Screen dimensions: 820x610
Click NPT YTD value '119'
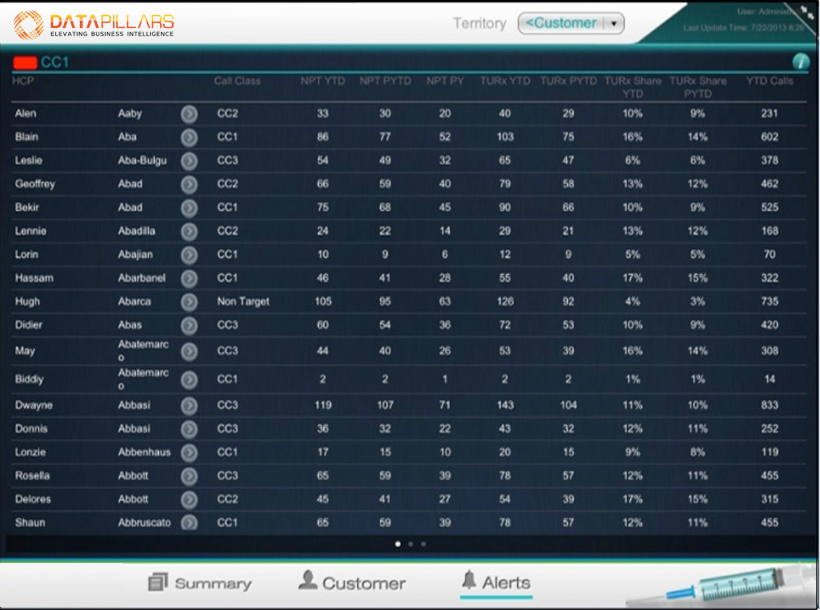click(x=323, y=405)
